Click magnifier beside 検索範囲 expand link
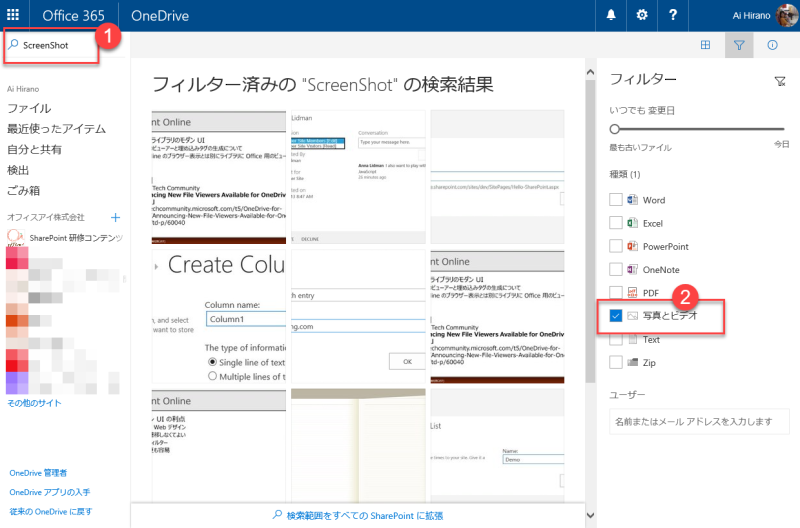Screen dimensions: 800x528 pos(277,514)
